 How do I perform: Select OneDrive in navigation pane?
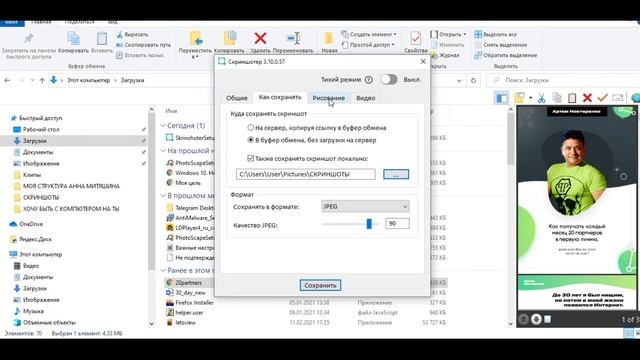coord(31,224)
